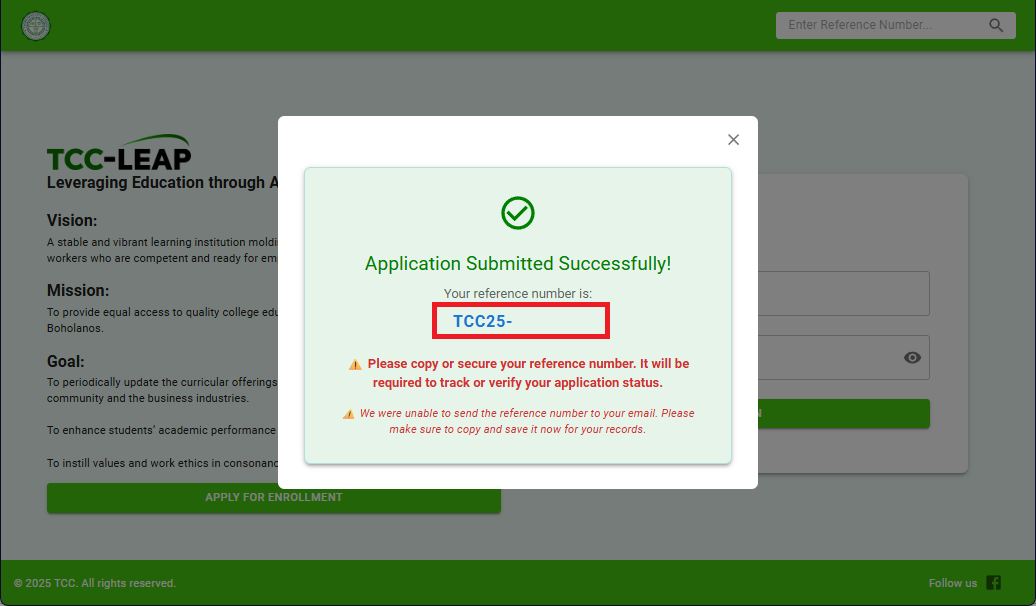Image resolution: width=1036 pixels, height=606 pixels.
Task: Click the 2025 TCC copyright text
Action: tap(94, 583)
